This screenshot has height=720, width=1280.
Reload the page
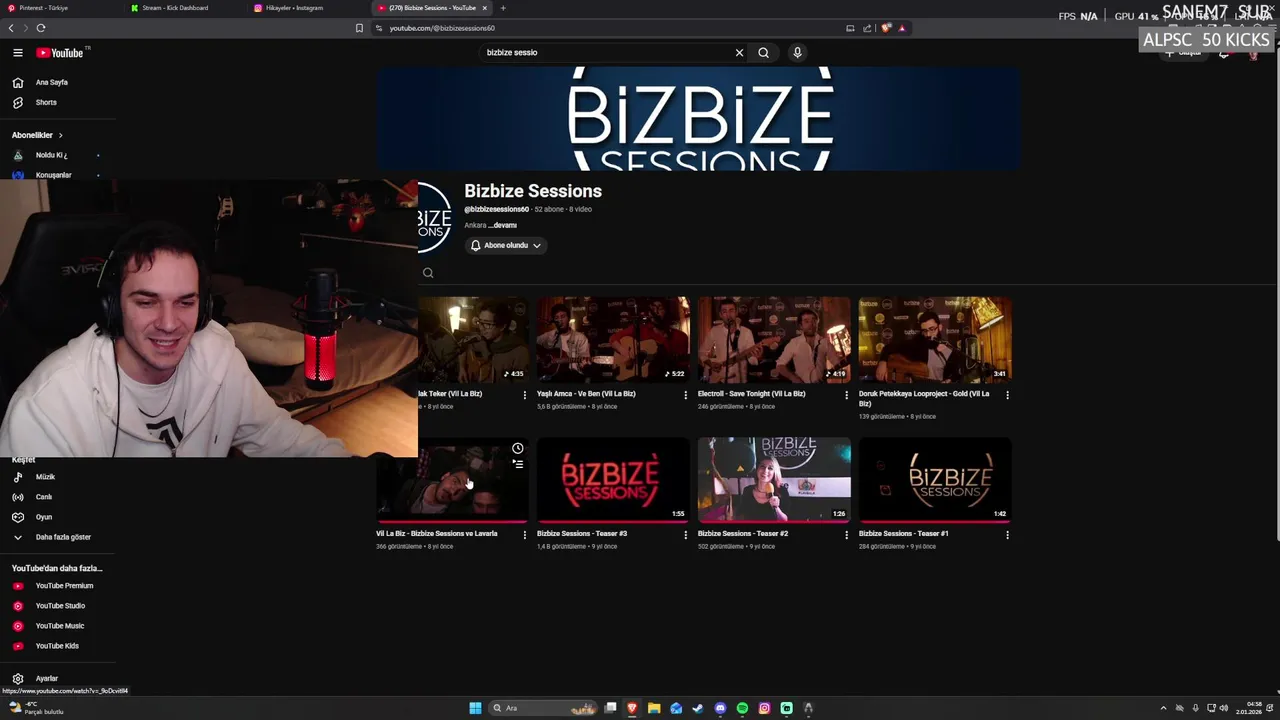coord(41,28)
